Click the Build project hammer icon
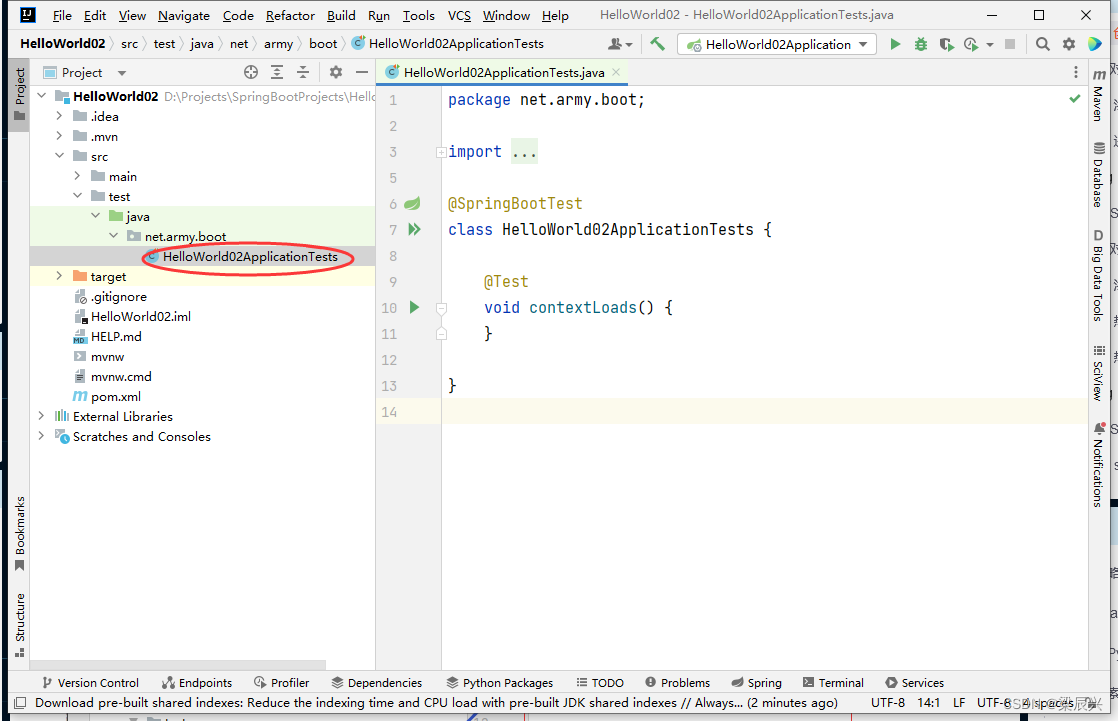 657,44
